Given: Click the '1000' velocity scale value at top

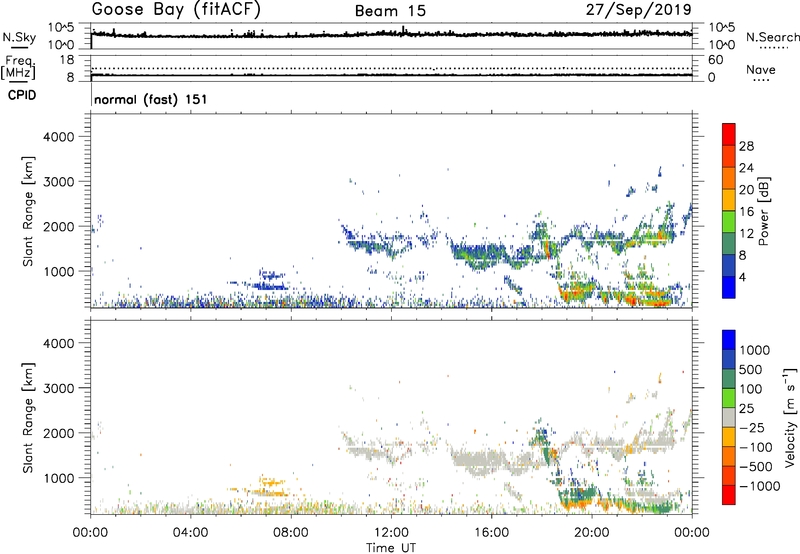Looking at the screenshot, I should click(x=754, y=350).
